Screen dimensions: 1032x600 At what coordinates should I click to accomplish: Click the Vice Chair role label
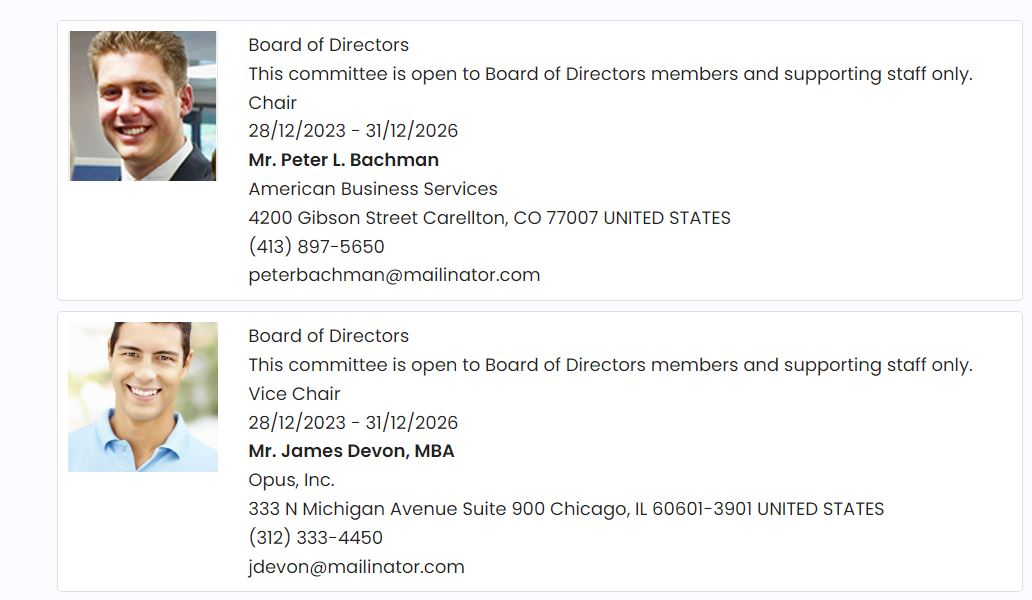[x=294, y=394]
